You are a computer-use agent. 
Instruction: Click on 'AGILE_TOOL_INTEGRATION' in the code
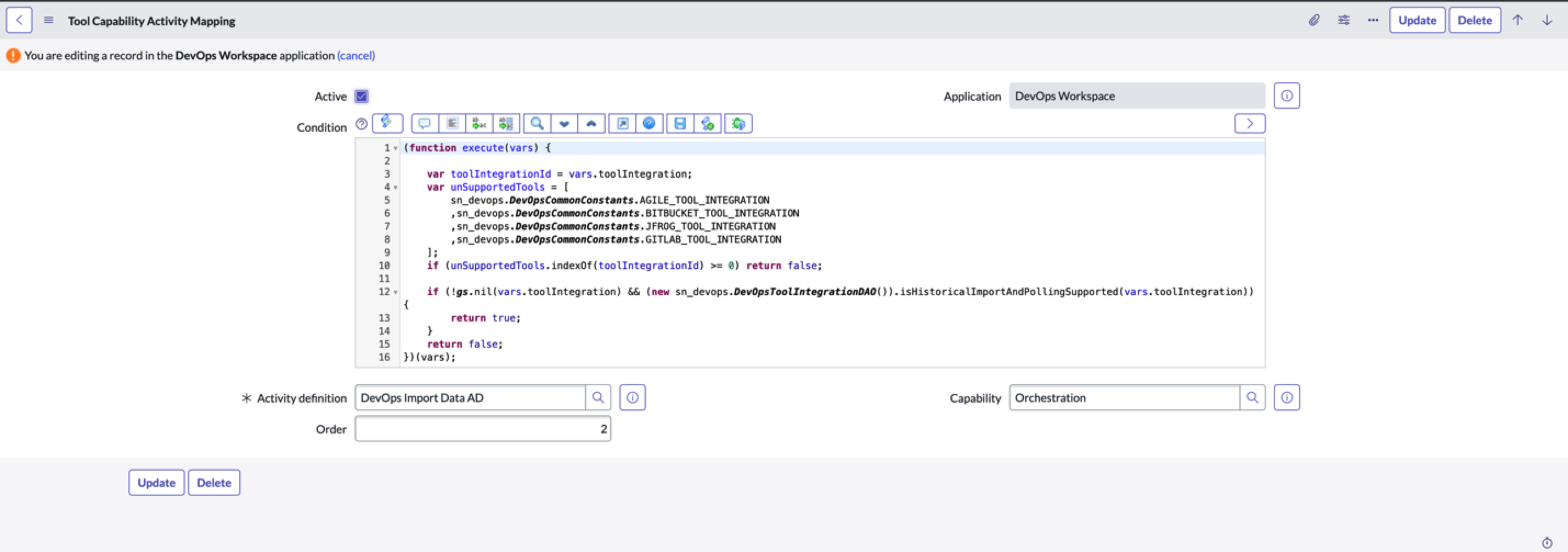[704, 200]
